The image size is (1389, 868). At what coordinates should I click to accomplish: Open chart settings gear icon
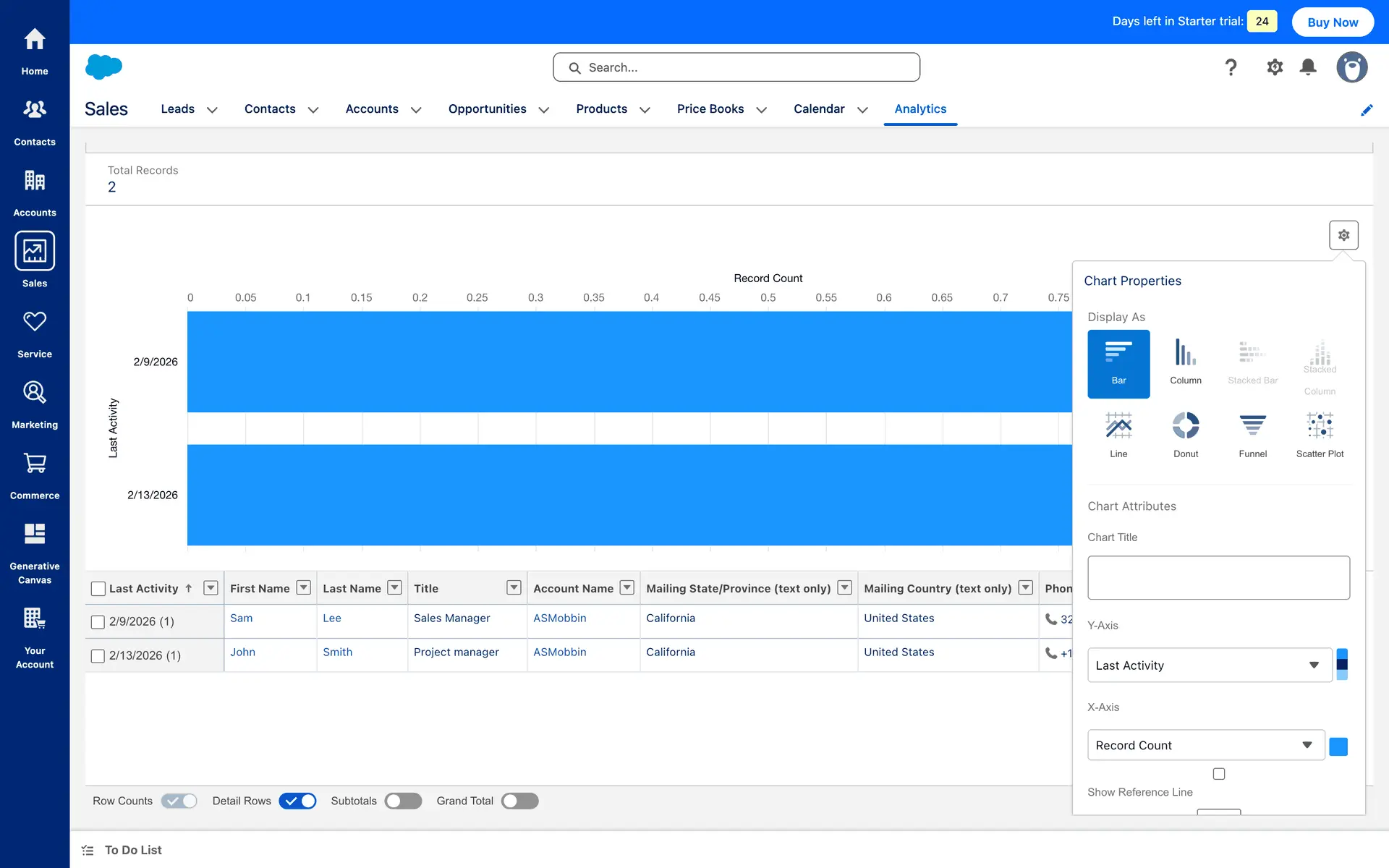(x=1343, y=235)
